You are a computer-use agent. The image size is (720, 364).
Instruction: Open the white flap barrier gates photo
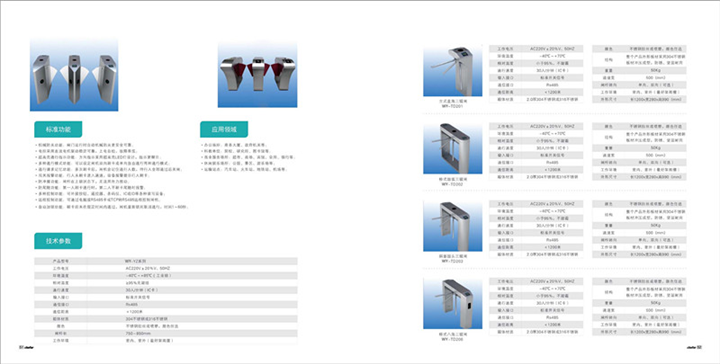[x=74, y=74]
